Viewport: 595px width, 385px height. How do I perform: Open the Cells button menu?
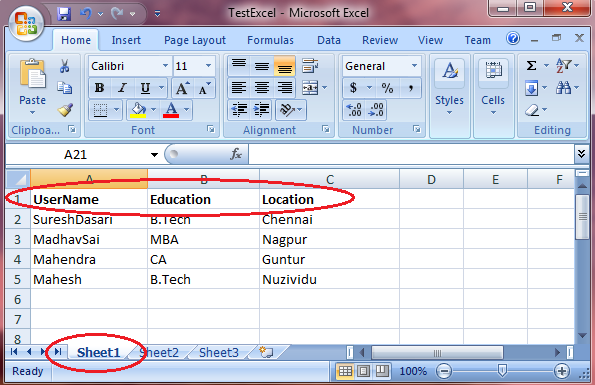coord(493,87)
